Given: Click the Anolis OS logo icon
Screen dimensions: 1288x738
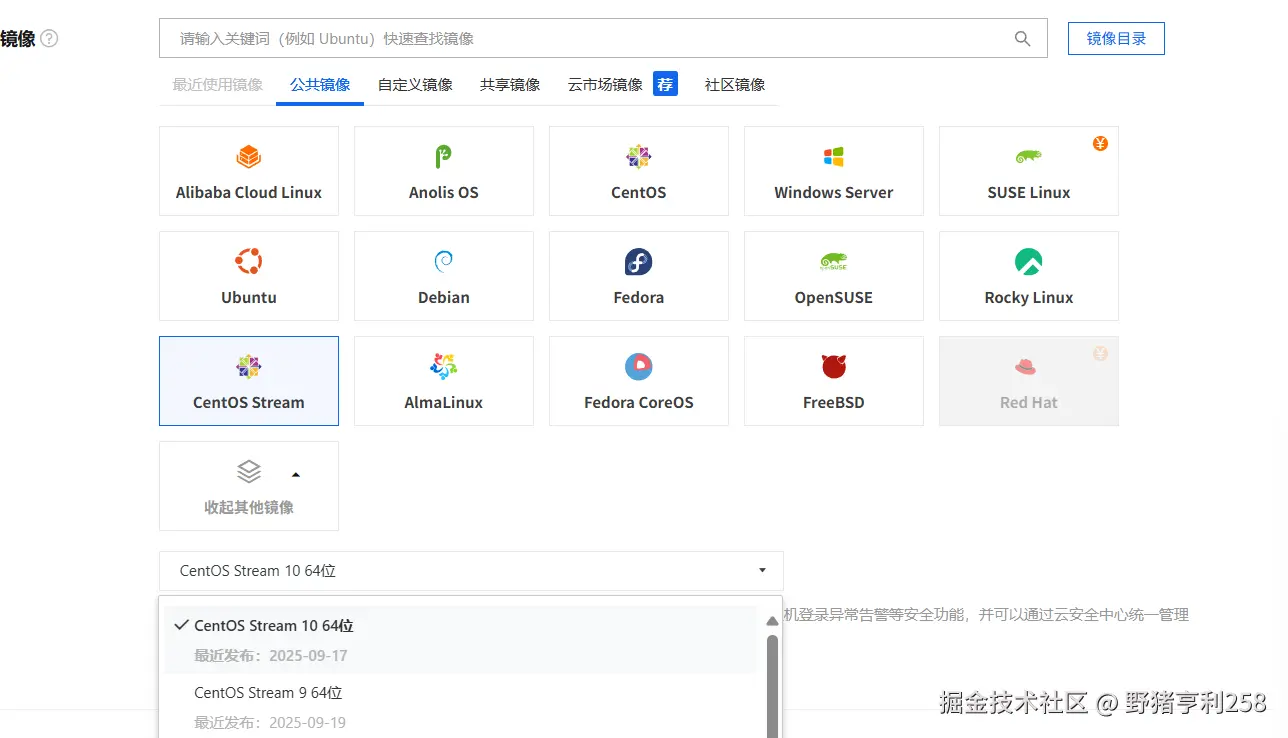Looking at the screenshot, I should point(443,157).
